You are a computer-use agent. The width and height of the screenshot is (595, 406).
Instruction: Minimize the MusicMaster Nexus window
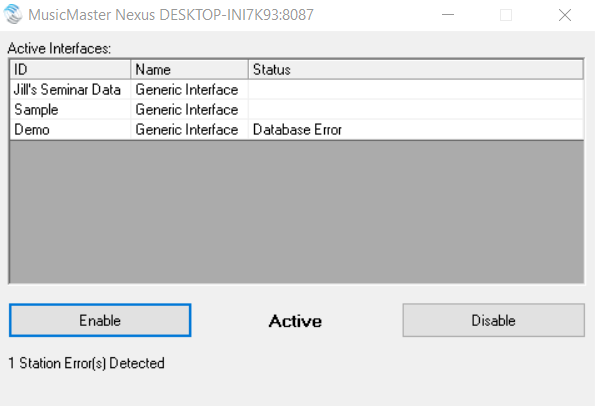(x=448, y=15)
